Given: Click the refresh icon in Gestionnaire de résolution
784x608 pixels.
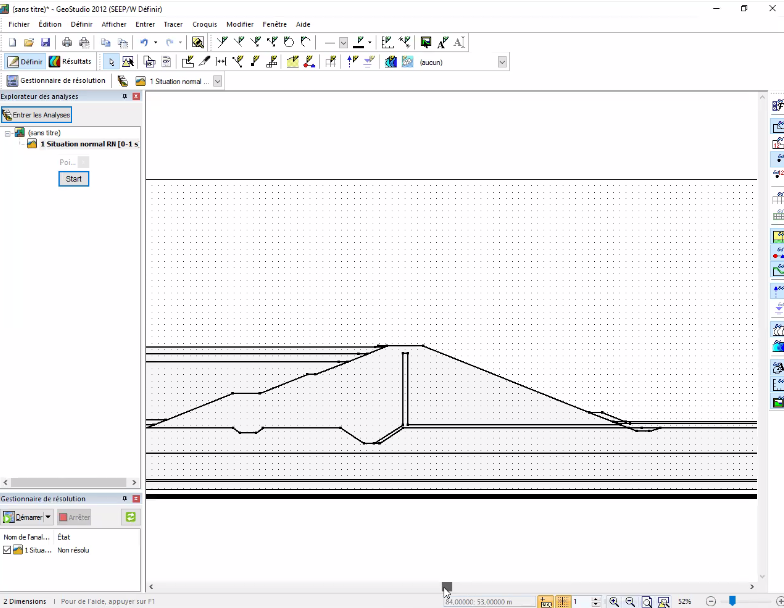Looking at the screenshot, I should tap(130, 517).
